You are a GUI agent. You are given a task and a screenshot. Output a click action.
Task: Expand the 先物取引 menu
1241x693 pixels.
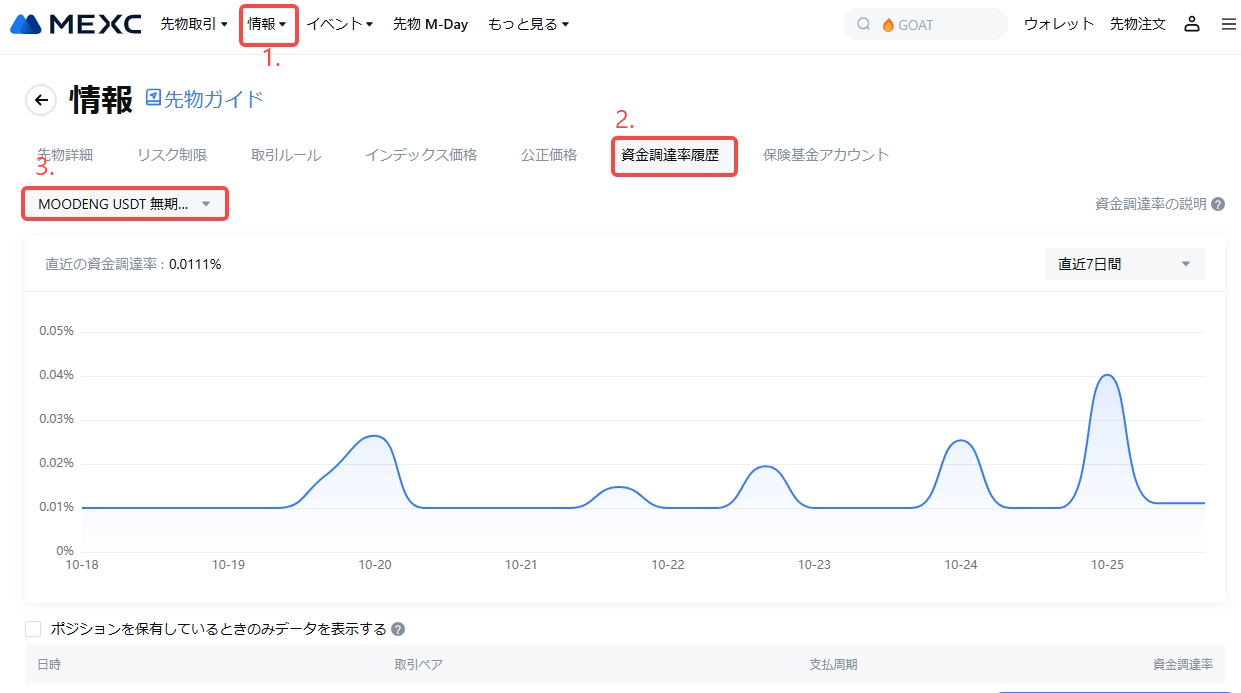194,24
